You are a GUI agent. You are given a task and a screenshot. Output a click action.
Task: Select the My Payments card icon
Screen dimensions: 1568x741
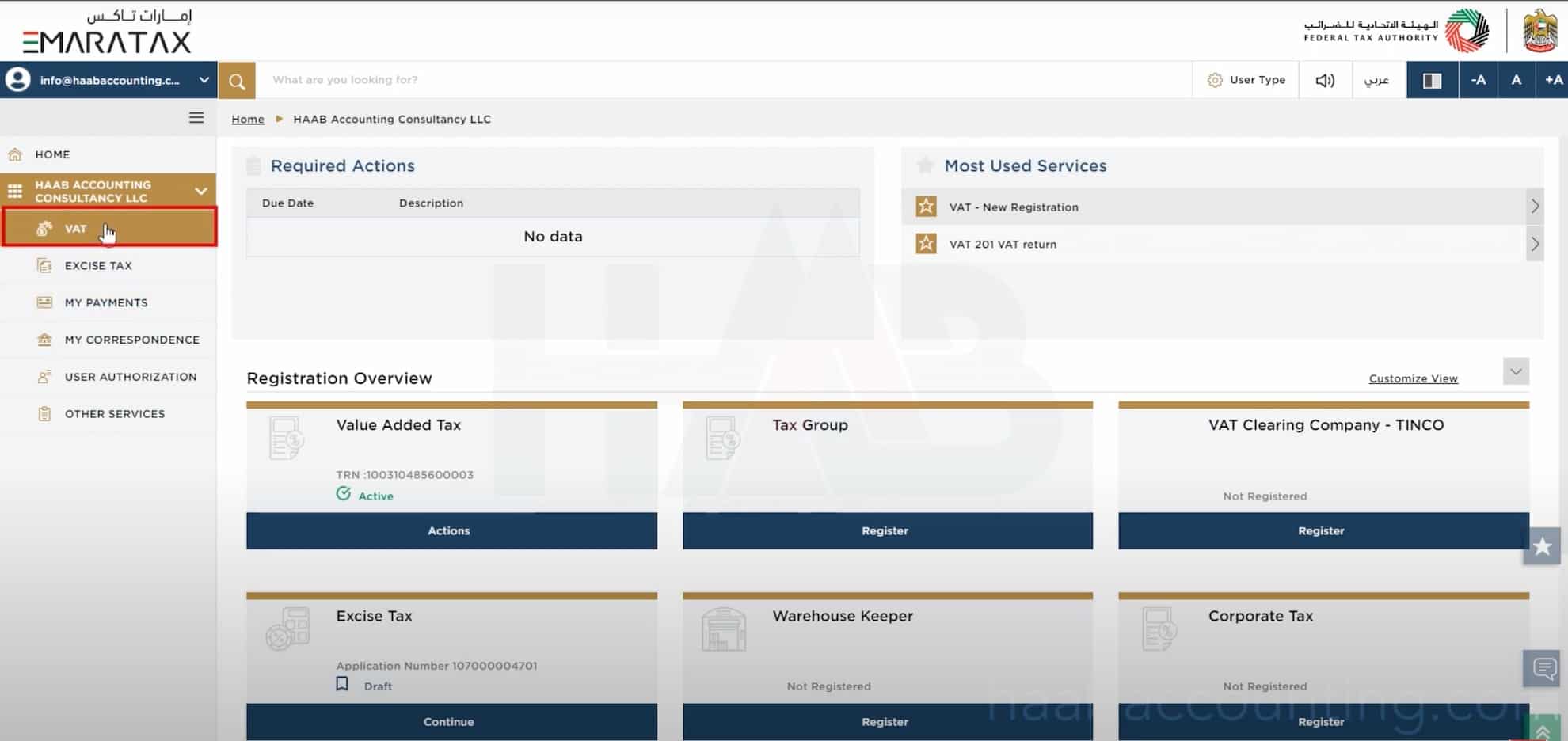(x=44, y=302)
